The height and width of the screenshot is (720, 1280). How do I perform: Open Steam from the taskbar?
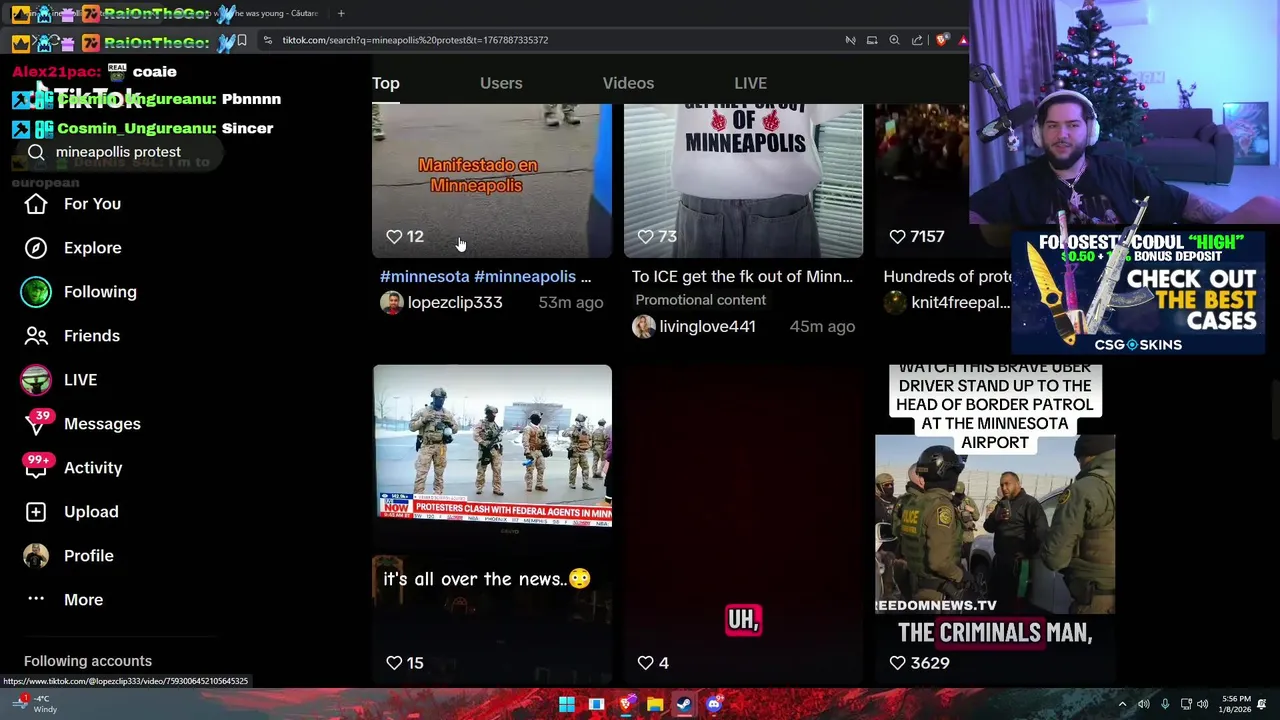pyautogui.click(x=684, y=704)
